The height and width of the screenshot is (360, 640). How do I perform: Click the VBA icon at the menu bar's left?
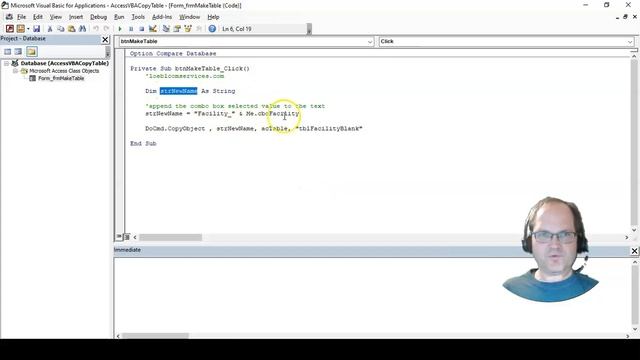click(x=9, y=17)
